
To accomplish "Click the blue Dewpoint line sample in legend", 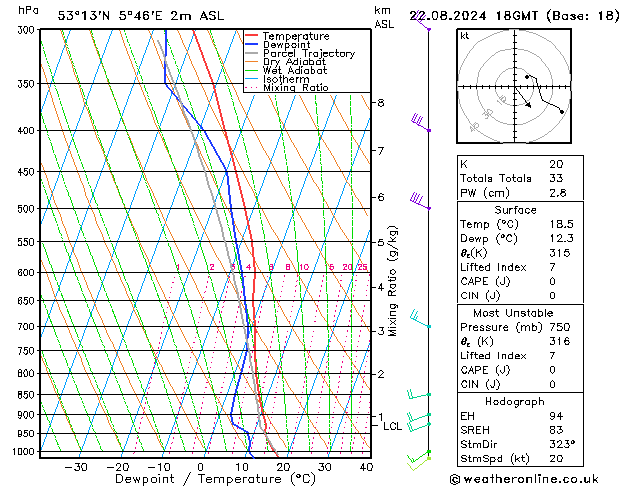I will click(252, 45).
